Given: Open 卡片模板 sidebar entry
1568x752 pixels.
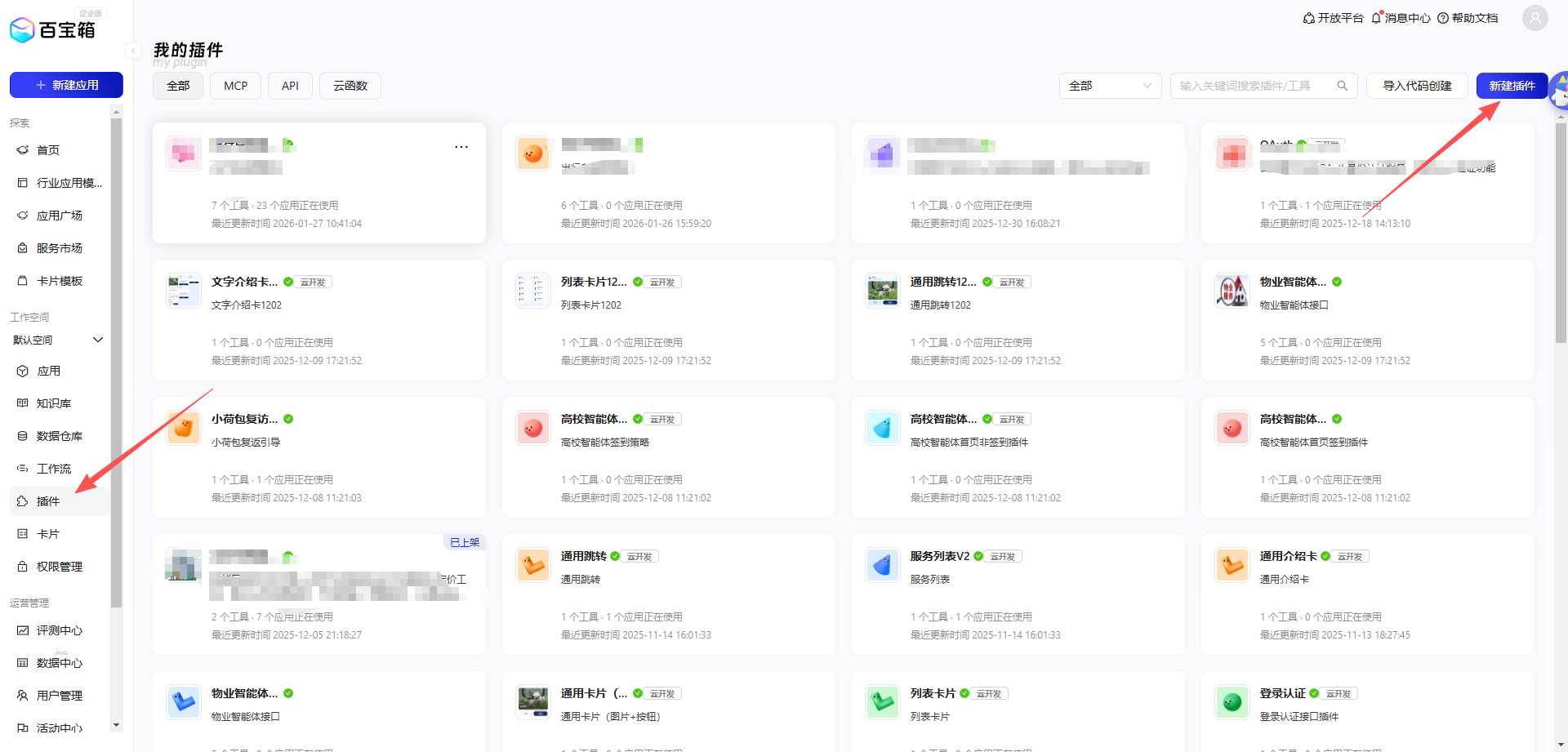Looking at the screenshot, I should pyautogui.click(x=60, y=281).
